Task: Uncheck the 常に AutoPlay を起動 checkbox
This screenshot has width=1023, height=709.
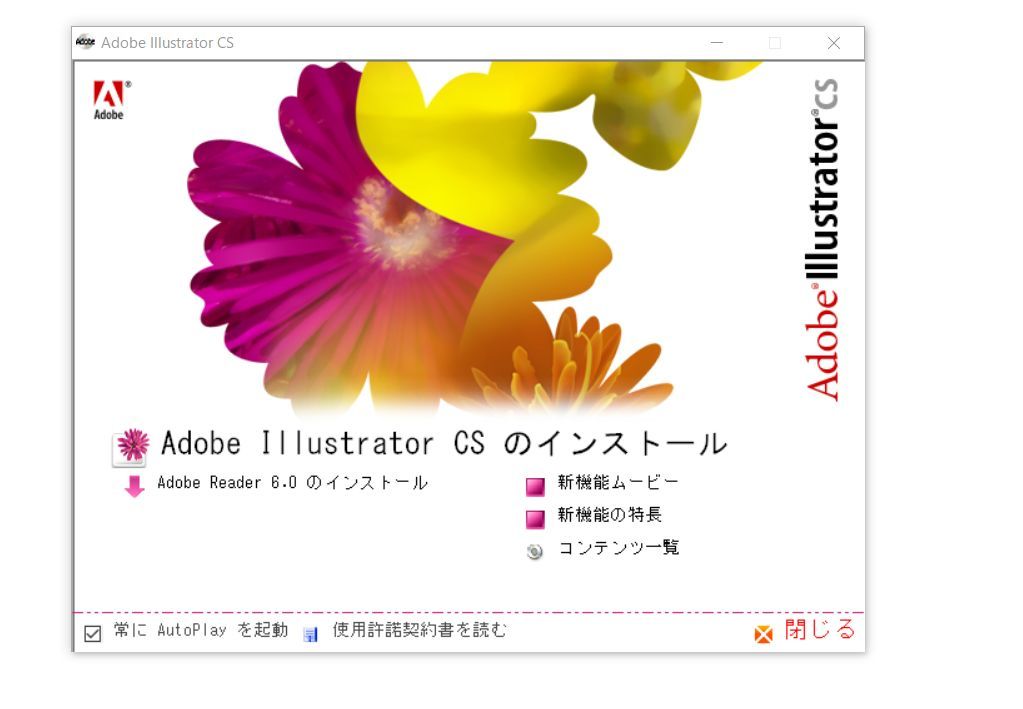Action: [93, 633]
